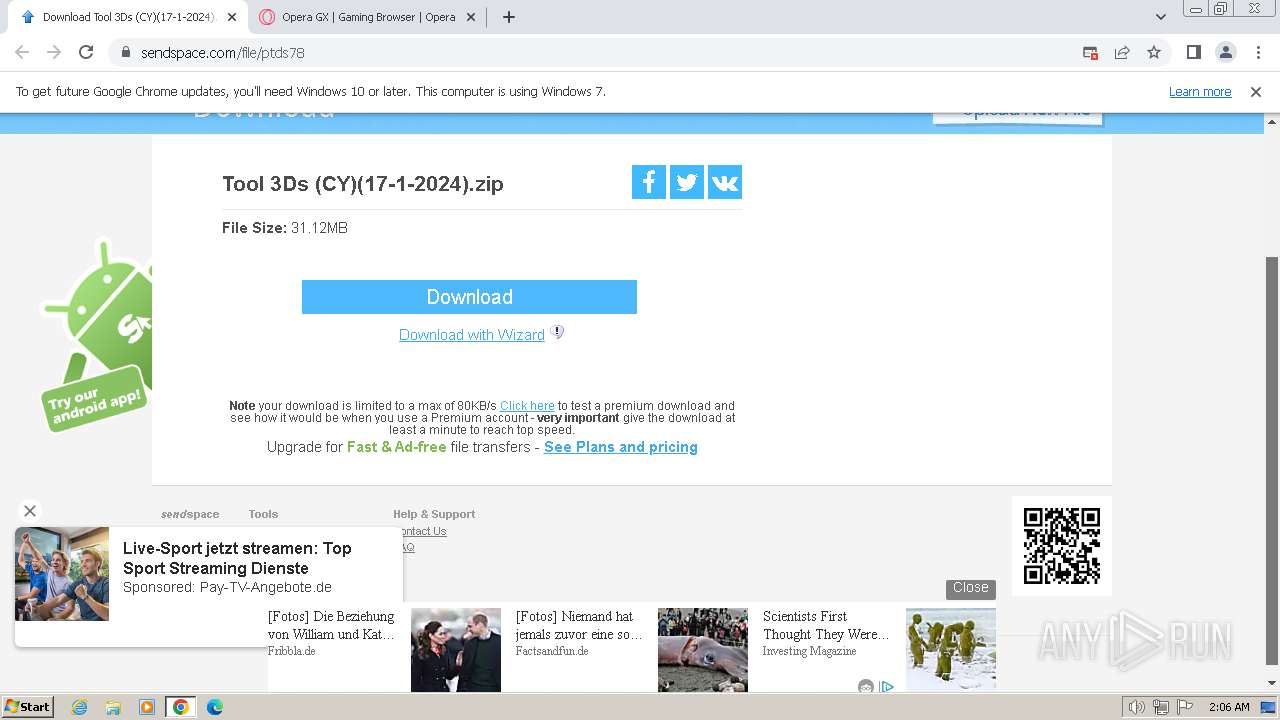Image resolution: width=1280 pixels, height=720 pixels.
Task: Open Chrome profile avatar
Action: (x=1225, y=52)
